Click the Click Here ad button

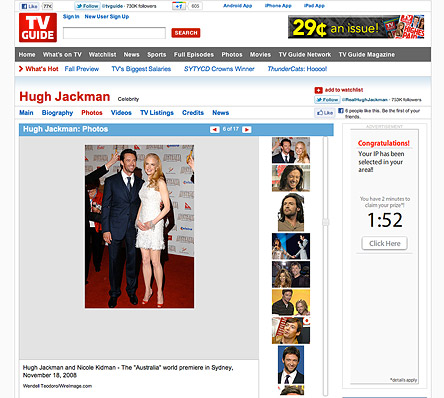point(384,243)
